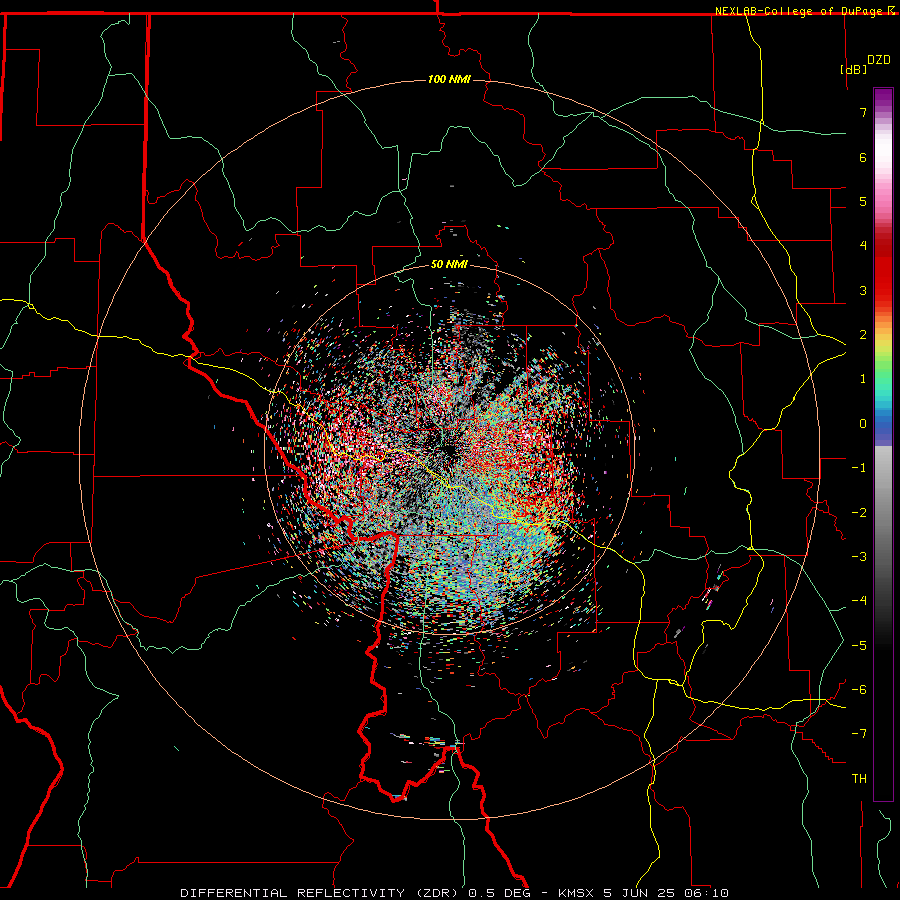Select the -5 value on the scale

(x=859, y=646)
